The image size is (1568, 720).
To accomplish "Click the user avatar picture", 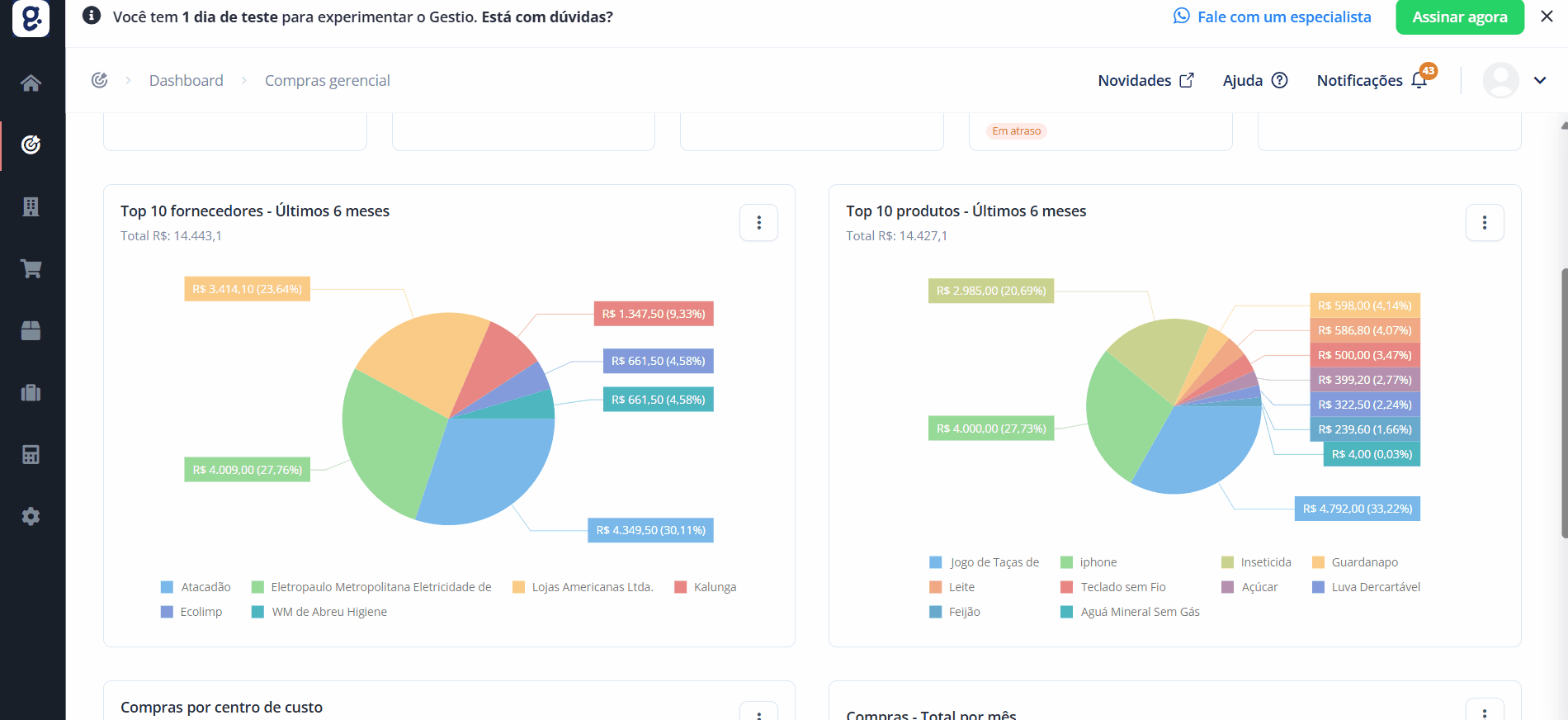I will [1501, 80].
